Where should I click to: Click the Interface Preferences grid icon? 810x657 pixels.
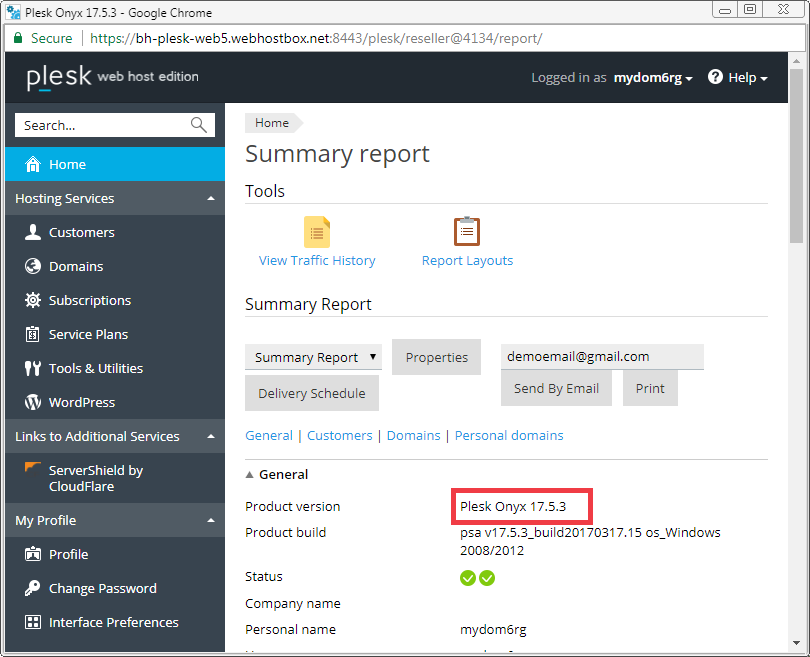(33, 622)
